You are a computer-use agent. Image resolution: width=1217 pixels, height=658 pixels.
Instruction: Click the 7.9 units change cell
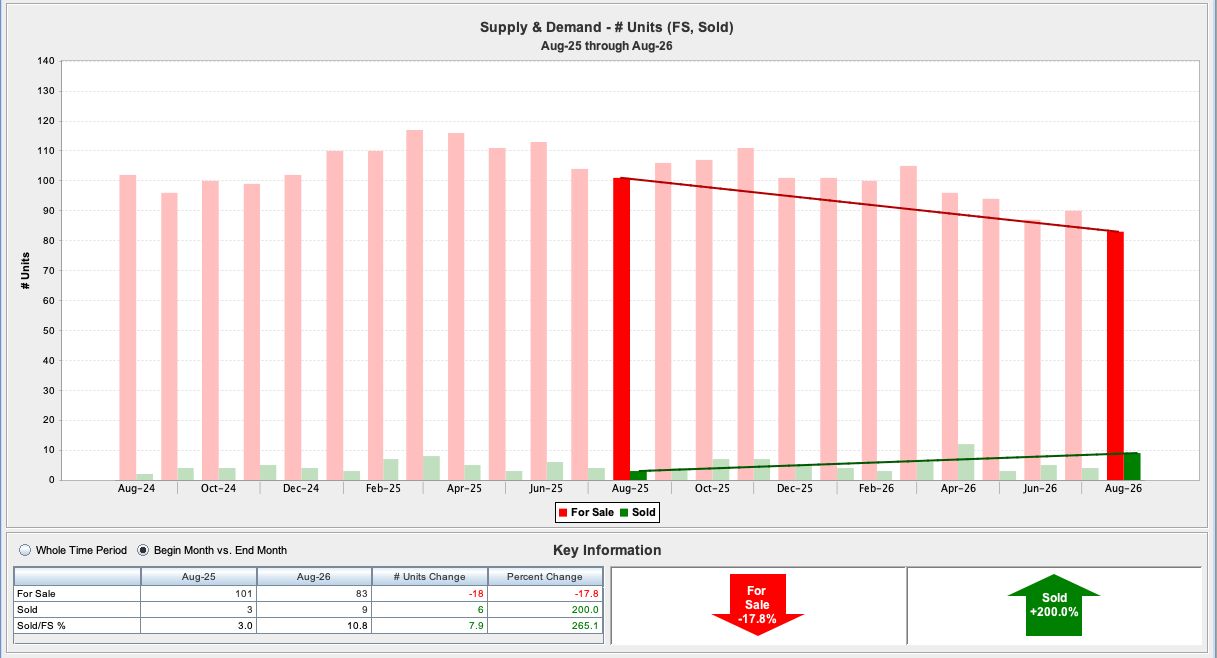(x=429, y=625)
